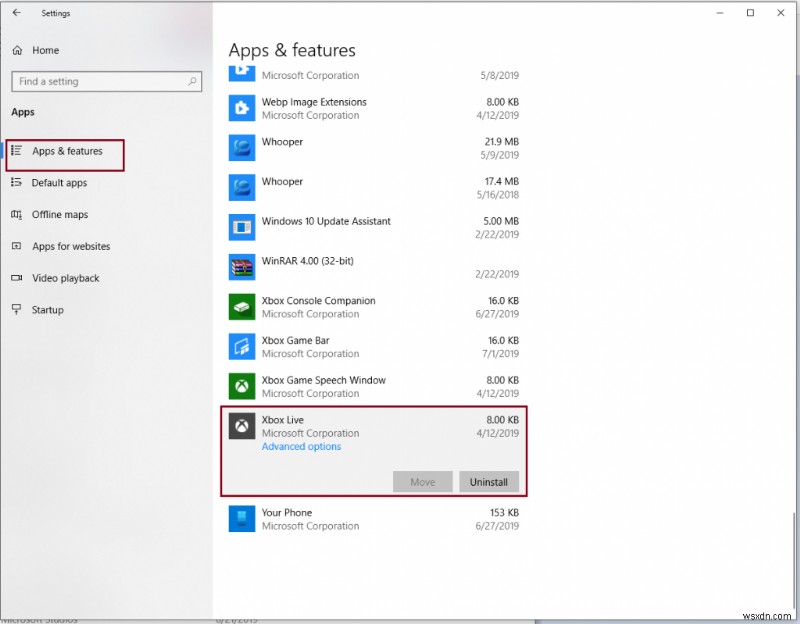This screenshot has width=800, height=624.
Task: Click the Windows 10 Update Assistant icon
Action: pos(242,227)
